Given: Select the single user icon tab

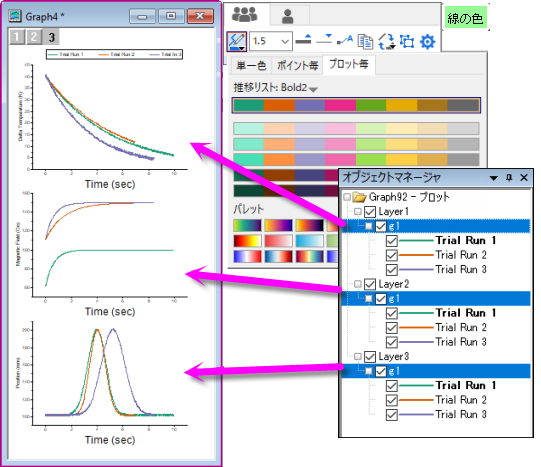Looking at the screenshot, I should pyautogui.click(x=287, y=16).
